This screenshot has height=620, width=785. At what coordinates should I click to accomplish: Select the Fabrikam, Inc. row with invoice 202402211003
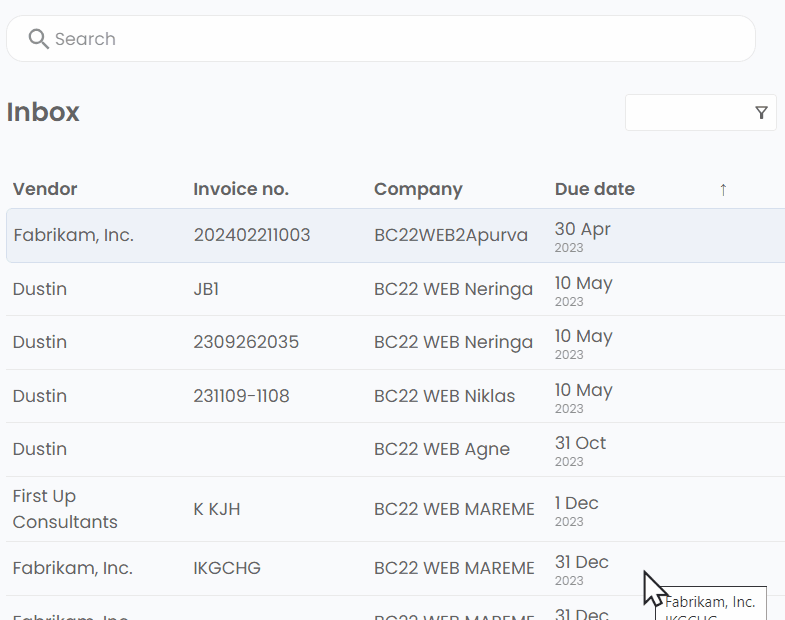point(396,235)
